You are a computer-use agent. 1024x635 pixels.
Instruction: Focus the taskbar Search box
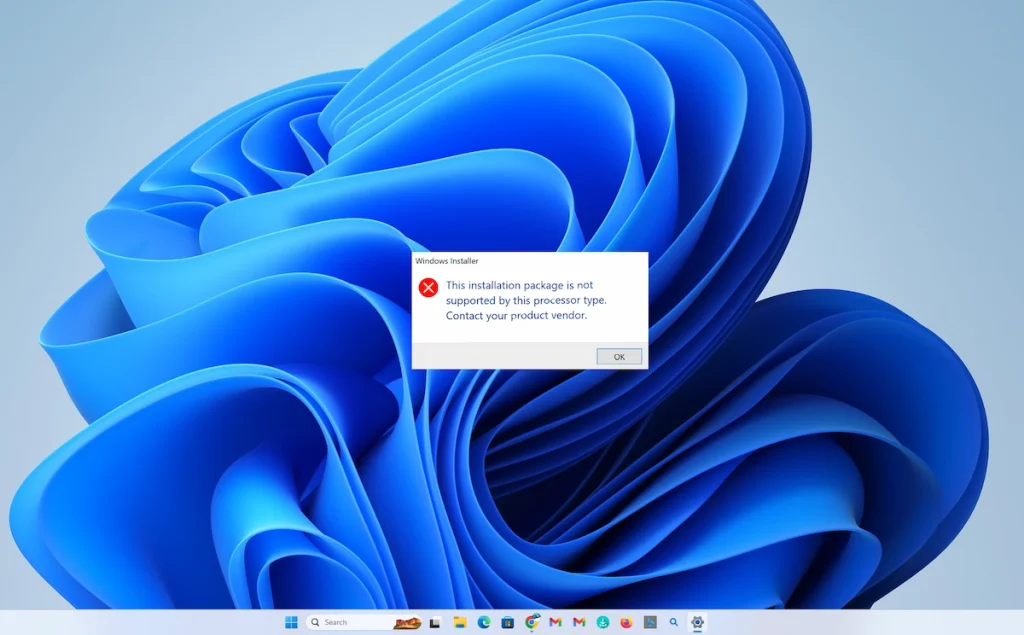click(364, 622)
